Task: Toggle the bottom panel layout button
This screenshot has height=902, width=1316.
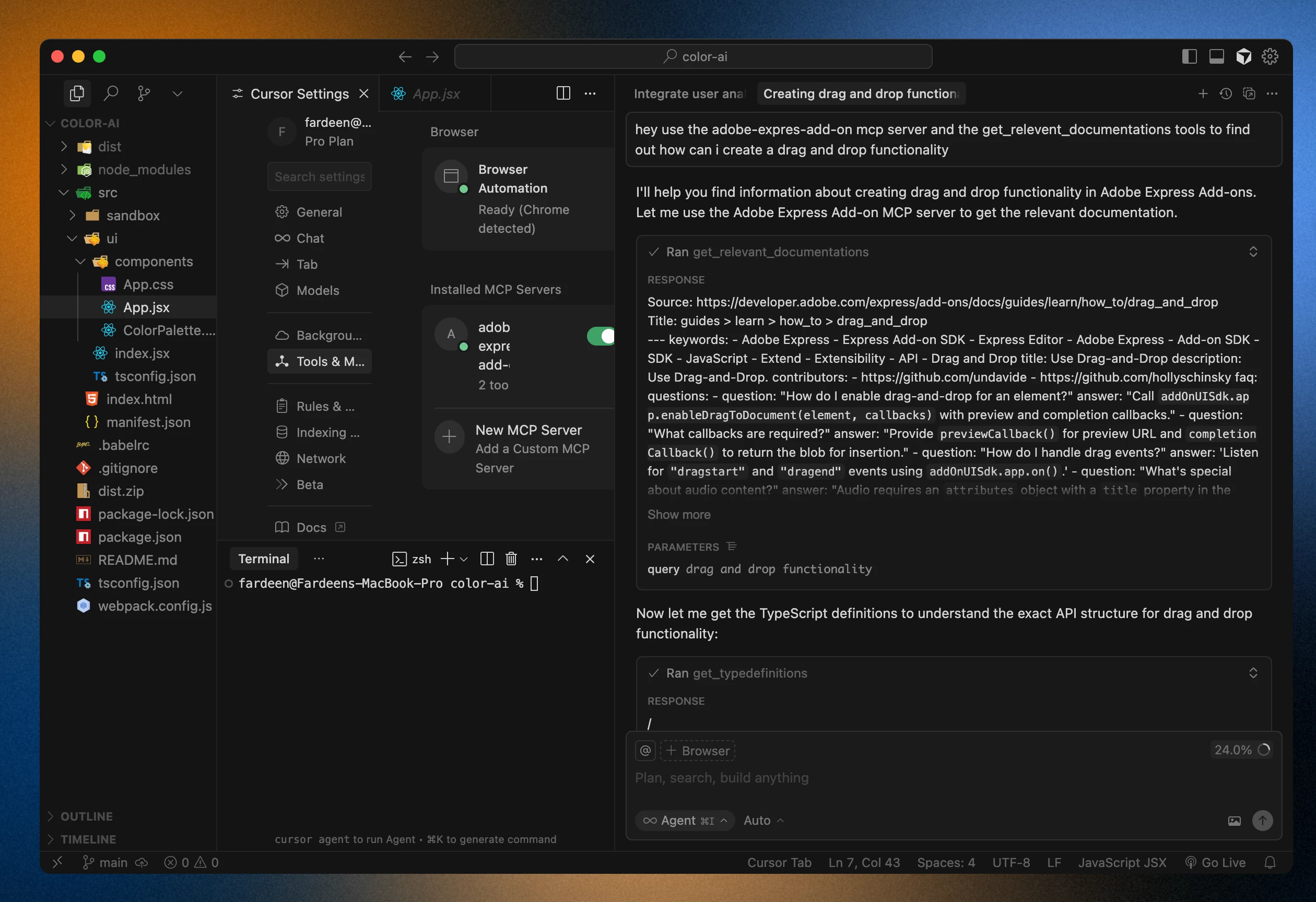Action: tap(1216, 56)
